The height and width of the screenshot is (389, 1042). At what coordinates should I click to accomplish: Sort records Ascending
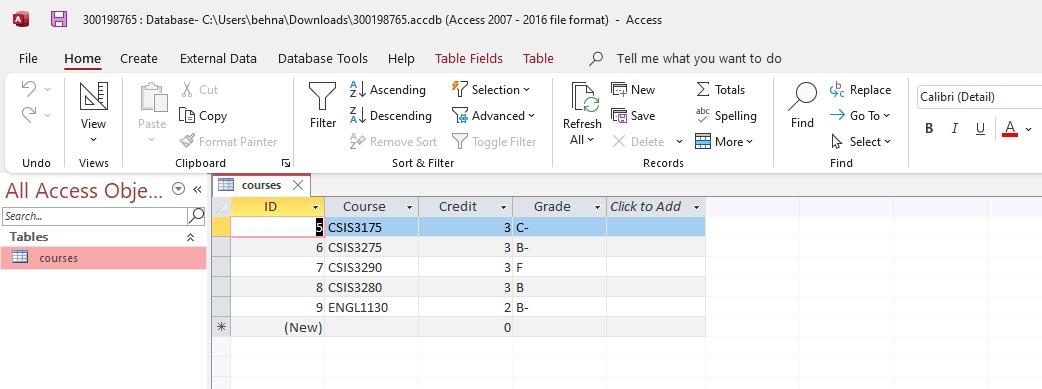(387, 90)
